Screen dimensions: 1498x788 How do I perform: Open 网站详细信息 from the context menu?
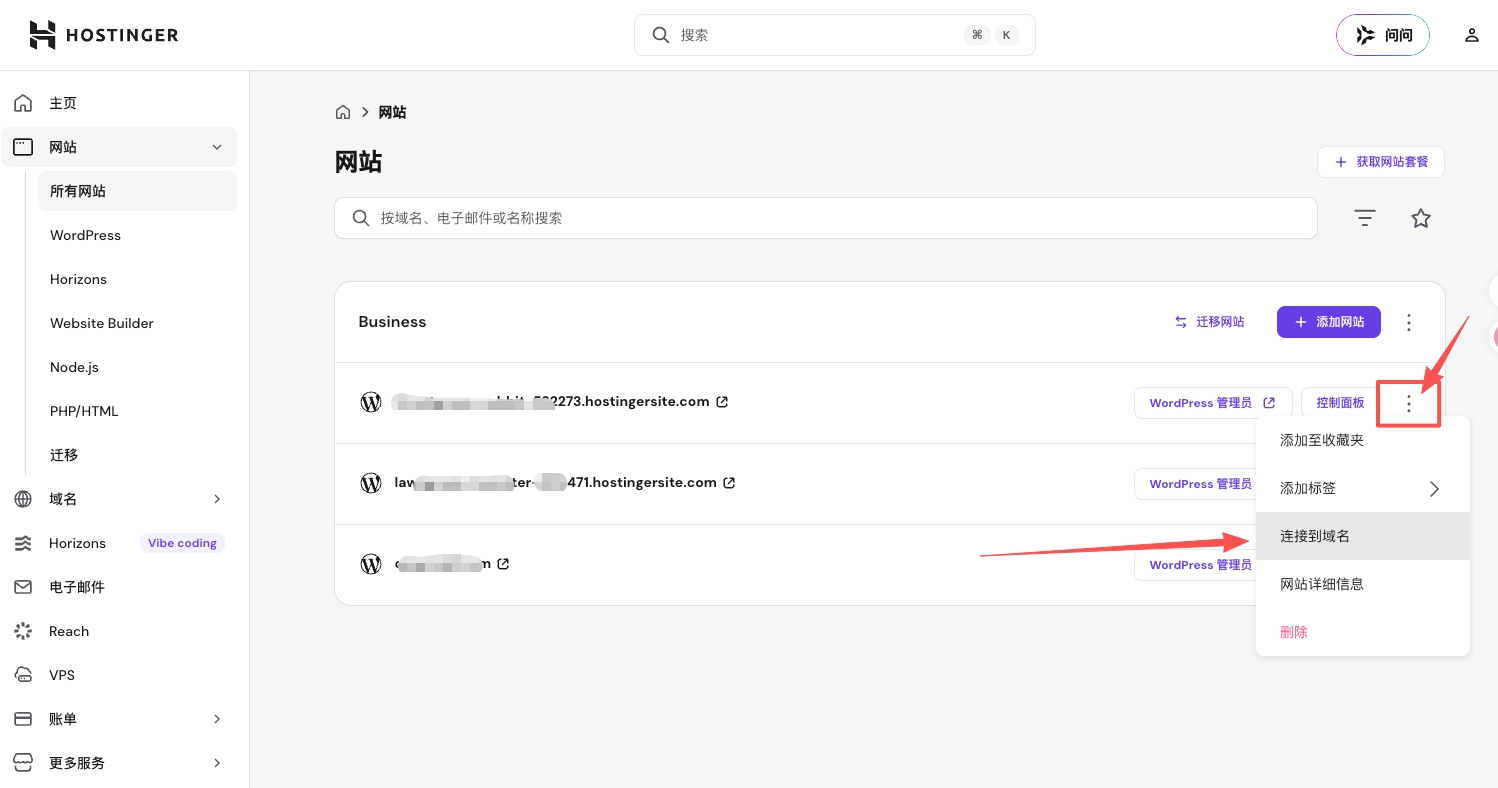click(x=1363, y=584)
